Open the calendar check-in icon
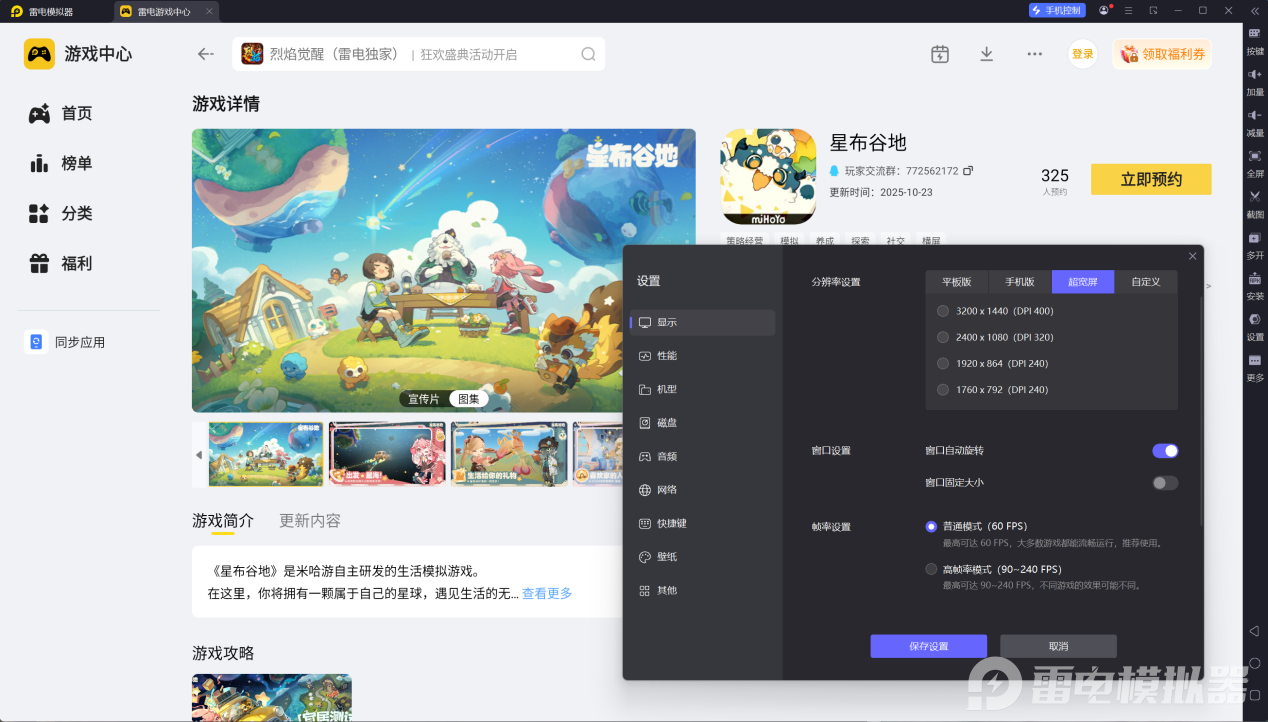1268x722 pixels. click(940, 54)
